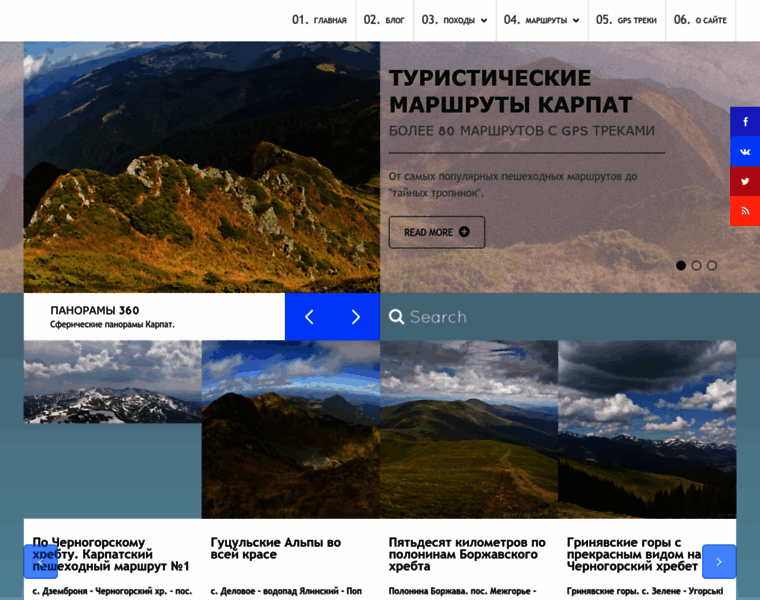760x600 pixels.
Task: Click route text с. Дземброня - Черногорский хр.
Action: pyautogui.click(x=112, y=591)
